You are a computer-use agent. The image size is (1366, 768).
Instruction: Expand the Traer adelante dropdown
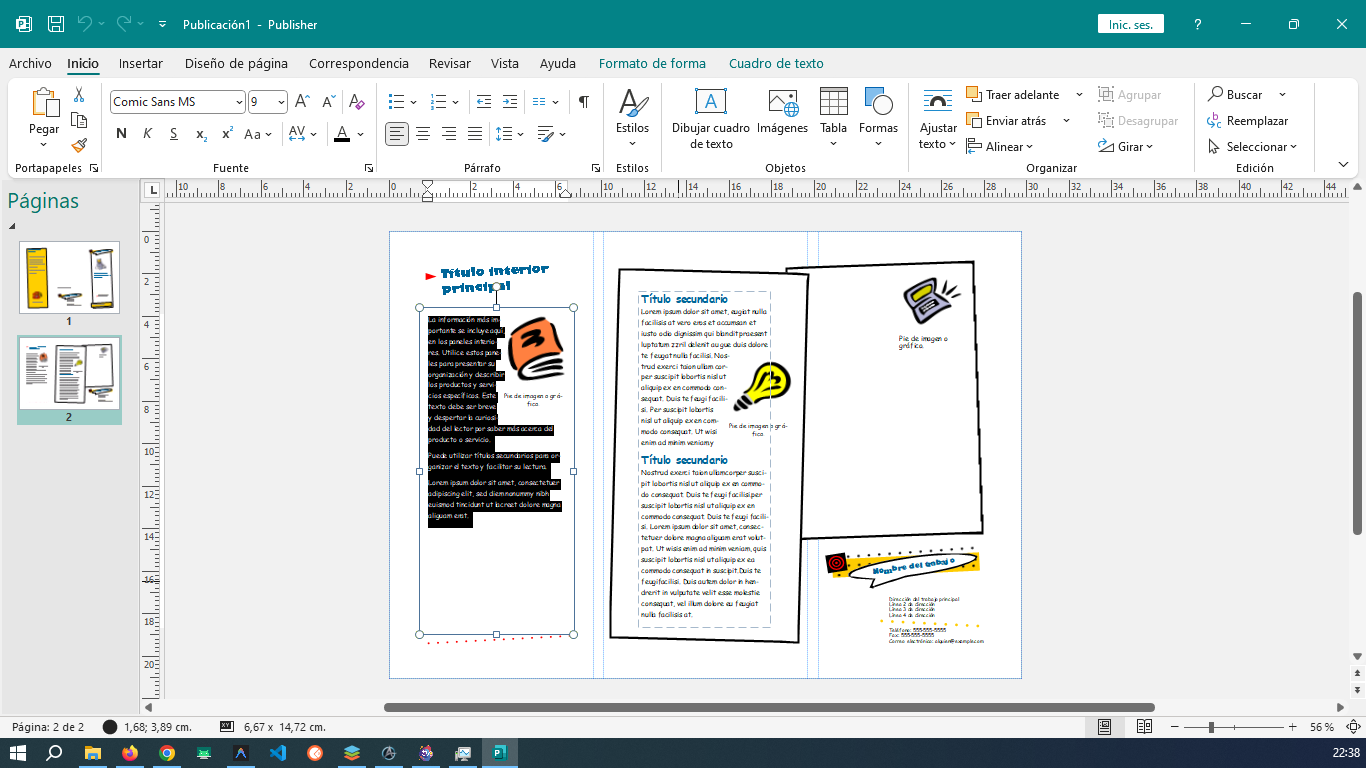(x=1079, y=94)
